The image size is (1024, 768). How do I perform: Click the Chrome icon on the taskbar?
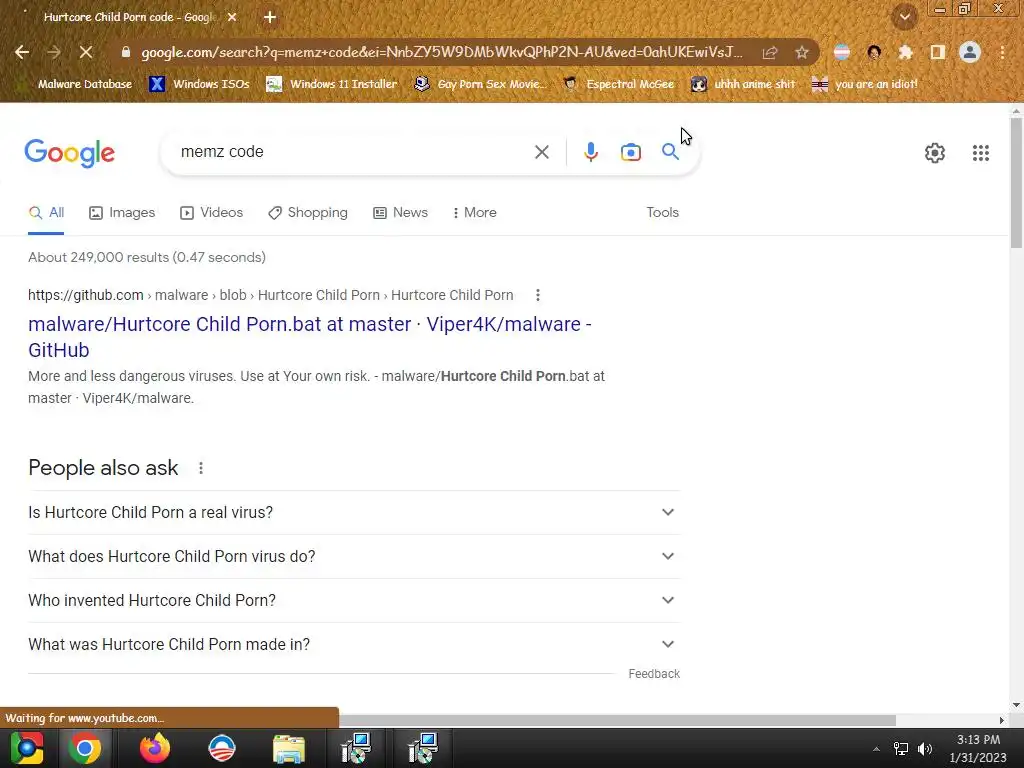point(85,748)
